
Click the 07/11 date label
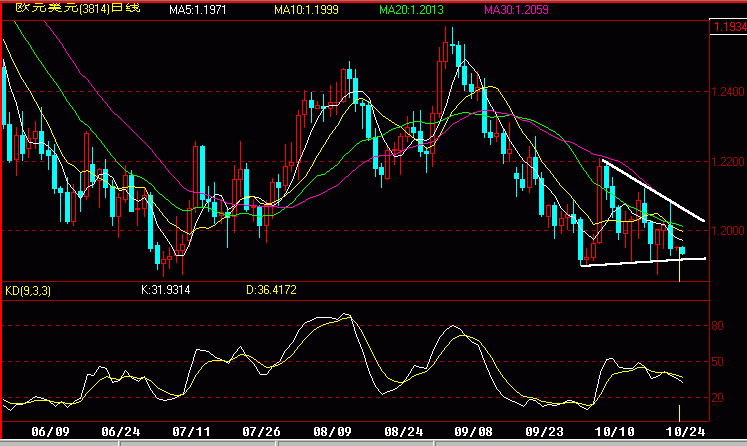pos(191,432)
